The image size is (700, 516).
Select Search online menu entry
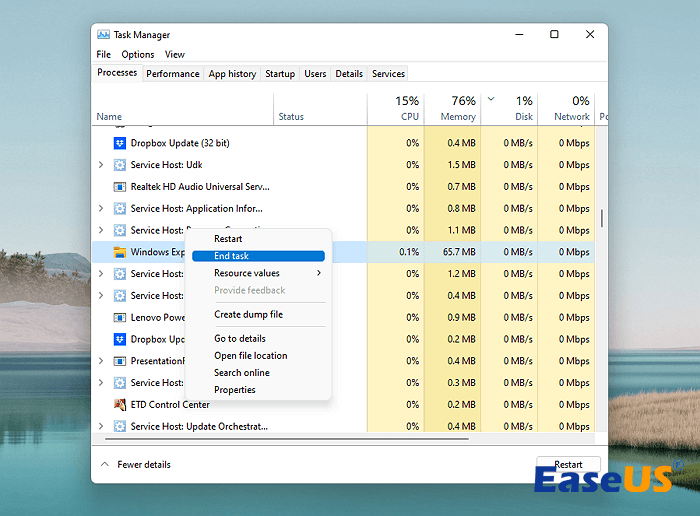pyautogui.click(x=258, y=373)
